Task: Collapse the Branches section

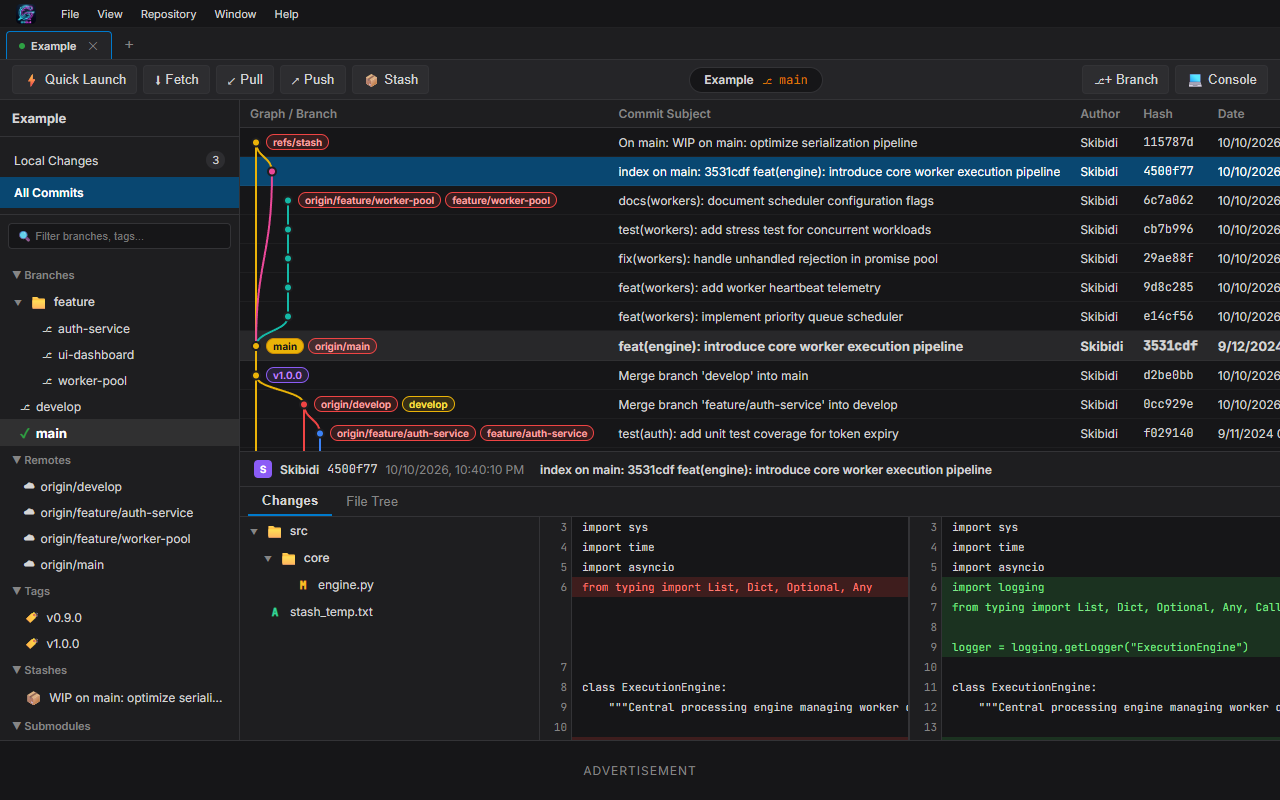Action: click(17, 275)
